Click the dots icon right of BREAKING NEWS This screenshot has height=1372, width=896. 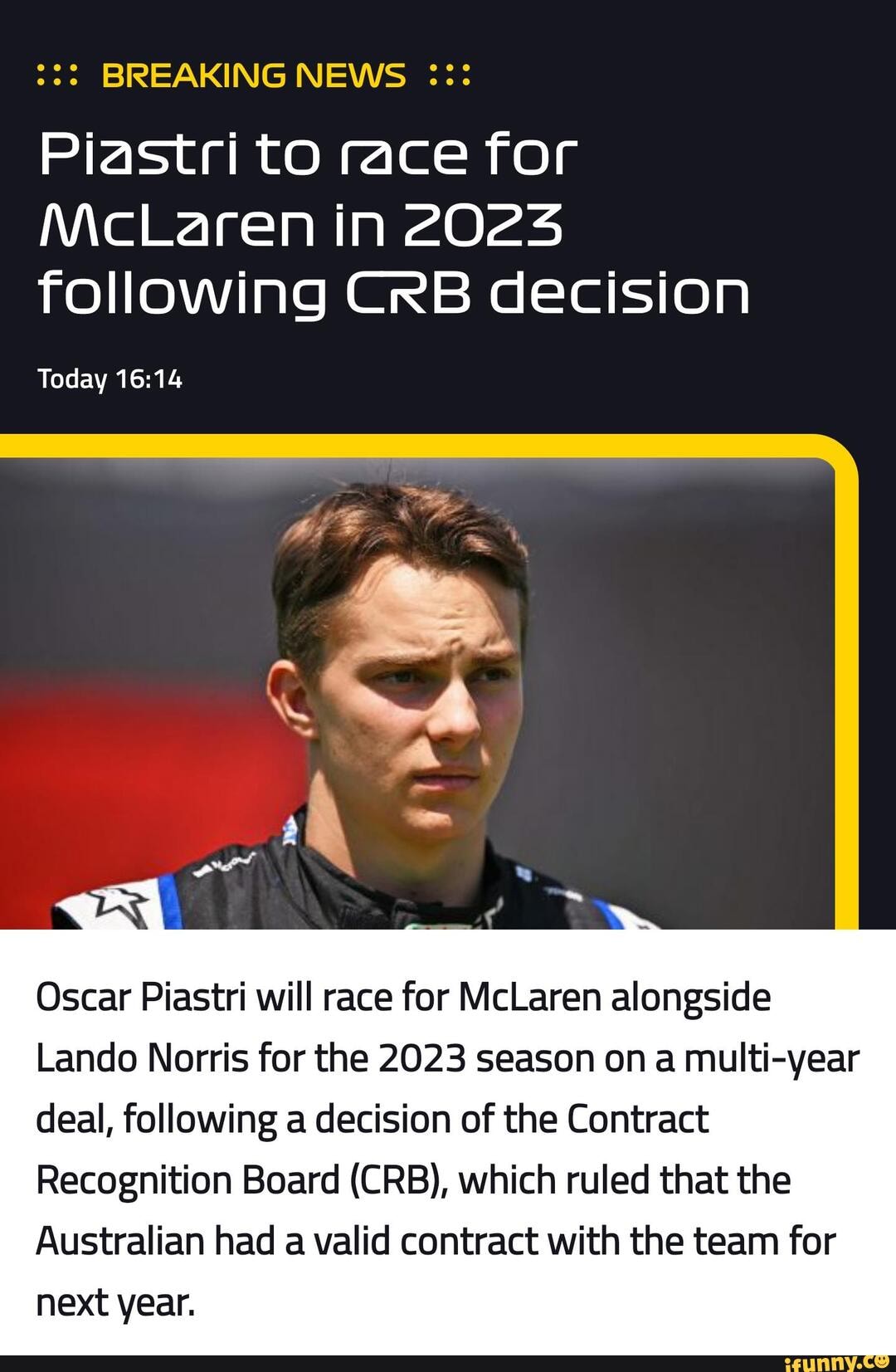point(450,76)
